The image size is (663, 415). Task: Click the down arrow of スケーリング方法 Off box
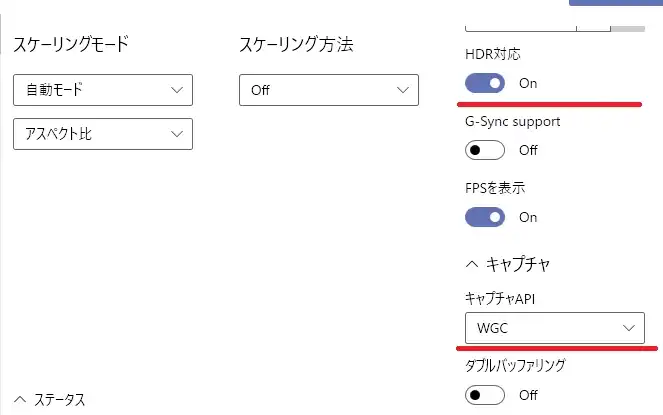[x=403, y=90]
